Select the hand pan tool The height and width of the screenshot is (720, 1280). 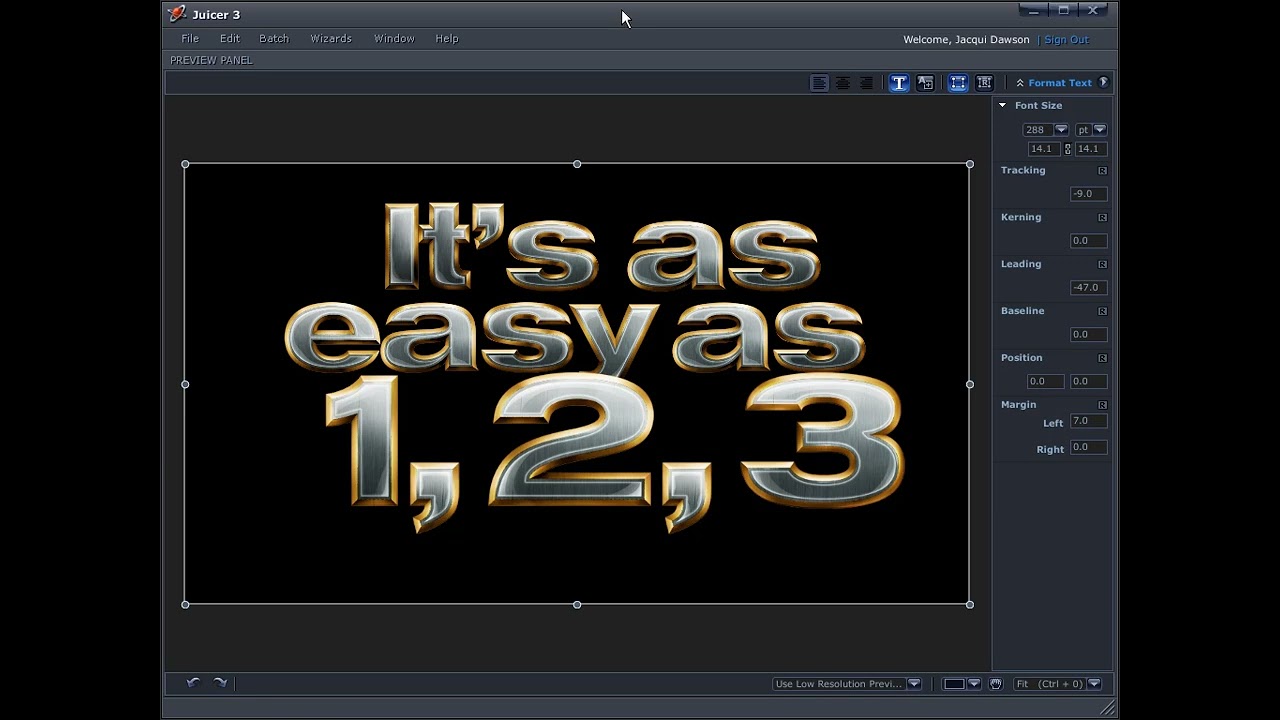[996, 684]
